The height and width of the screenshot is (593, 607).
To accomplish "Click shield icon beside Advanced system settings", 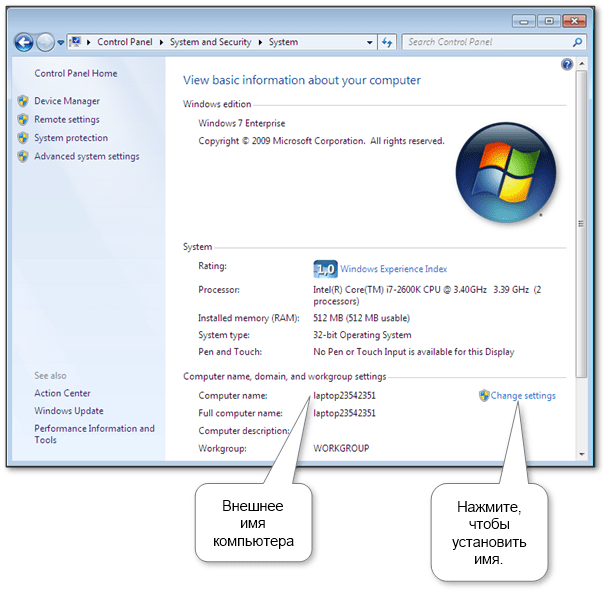I will tap(23, 156).
